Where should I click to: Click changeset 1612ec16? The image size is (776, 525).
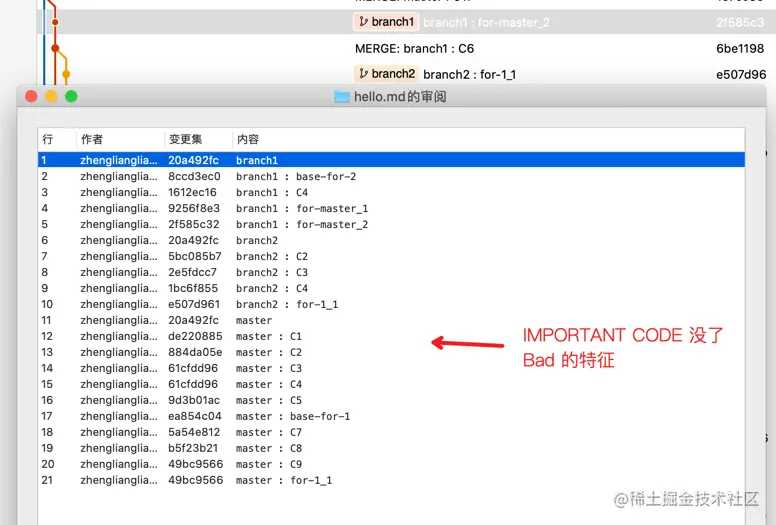pyautogui.click(x=192, y=192)
